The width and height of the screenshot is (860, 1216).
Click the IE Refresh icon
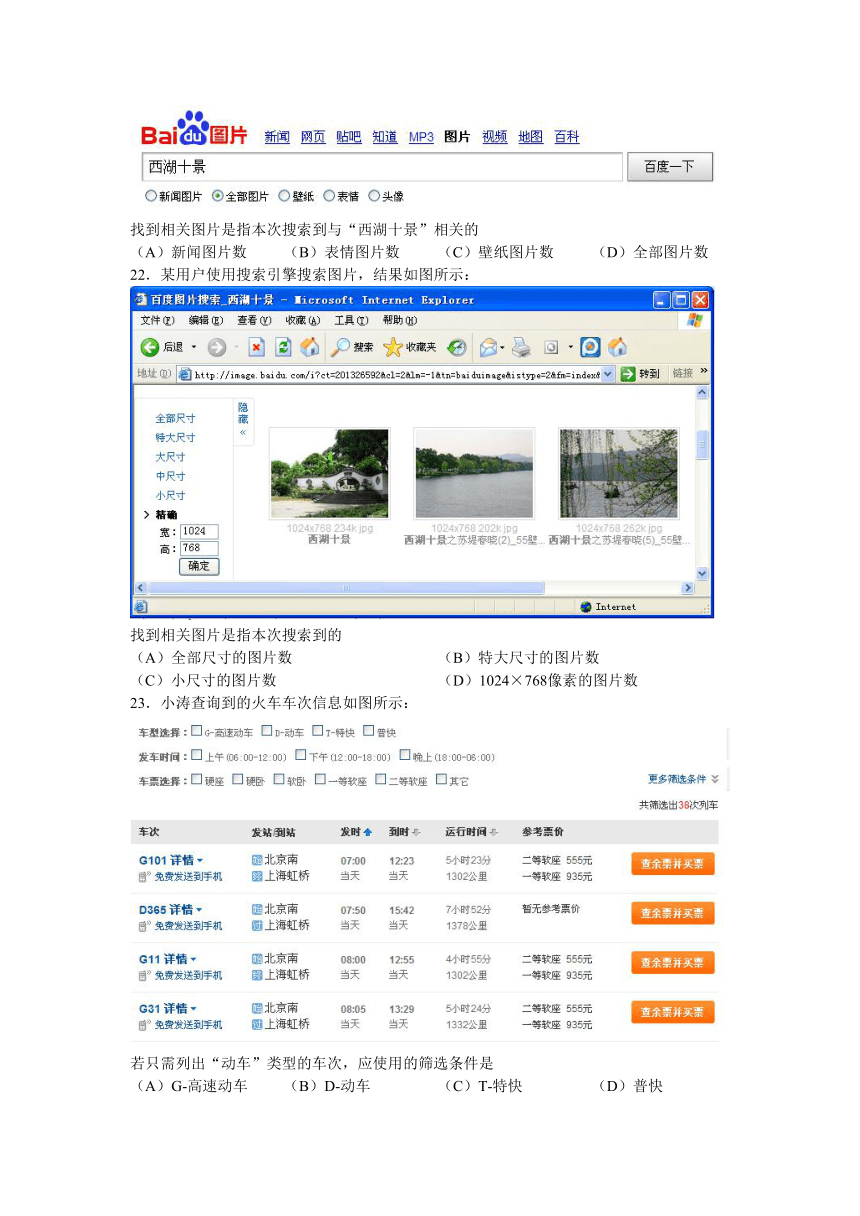[283, 347]
